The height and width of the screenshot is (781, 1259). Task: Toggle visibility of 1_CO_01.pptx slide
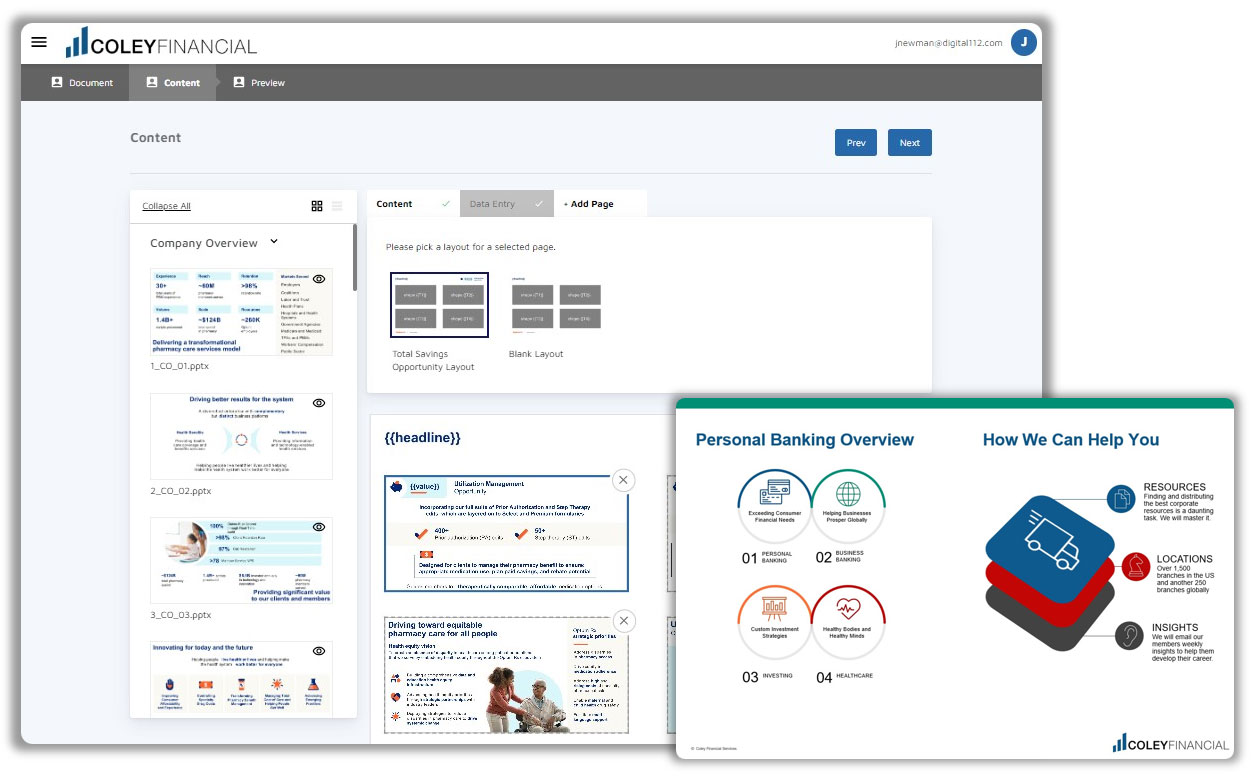(319, 280)
